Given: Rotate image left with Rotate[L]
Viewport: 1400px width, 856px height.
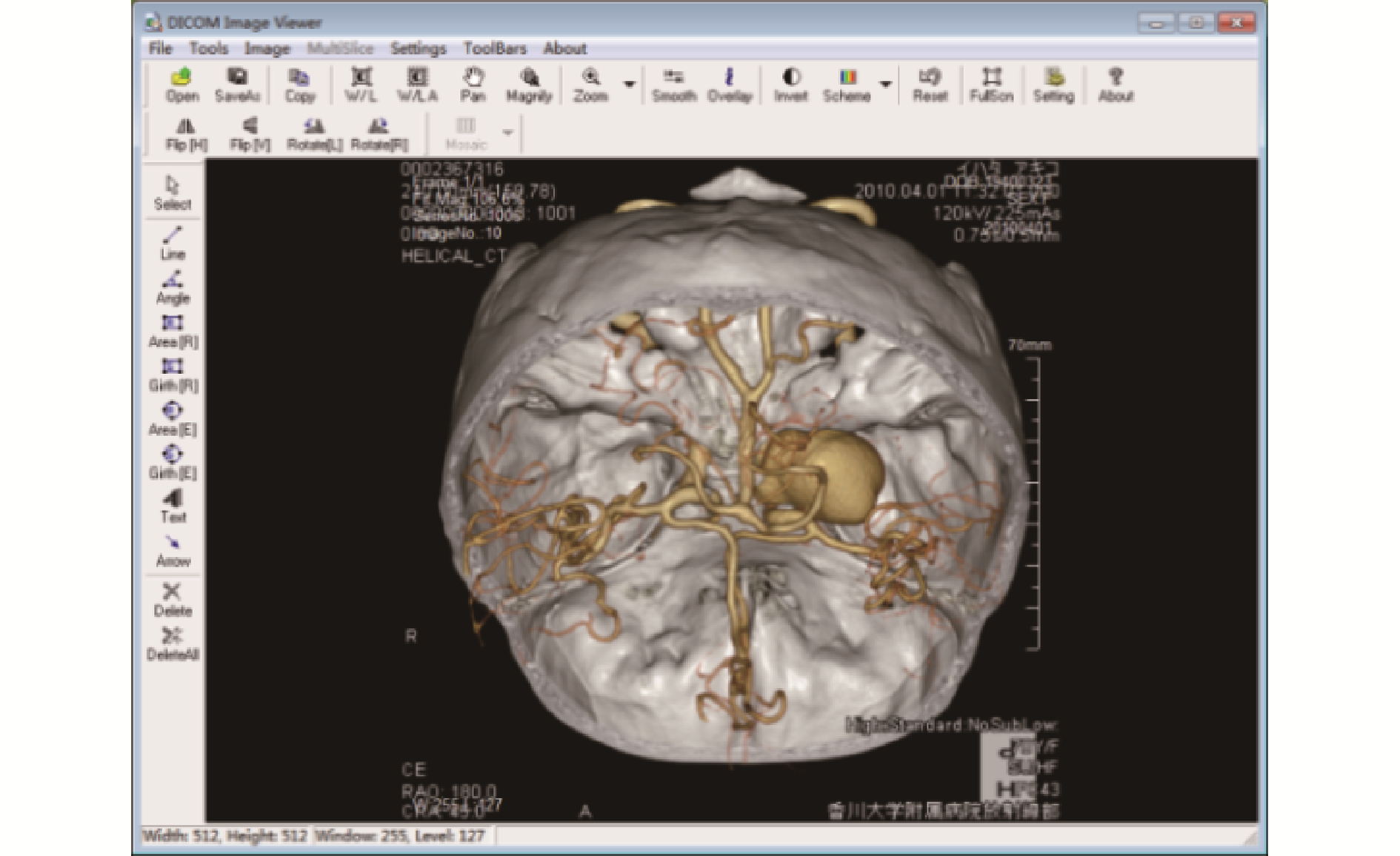Looking at the screenshot, I should 314,133.
